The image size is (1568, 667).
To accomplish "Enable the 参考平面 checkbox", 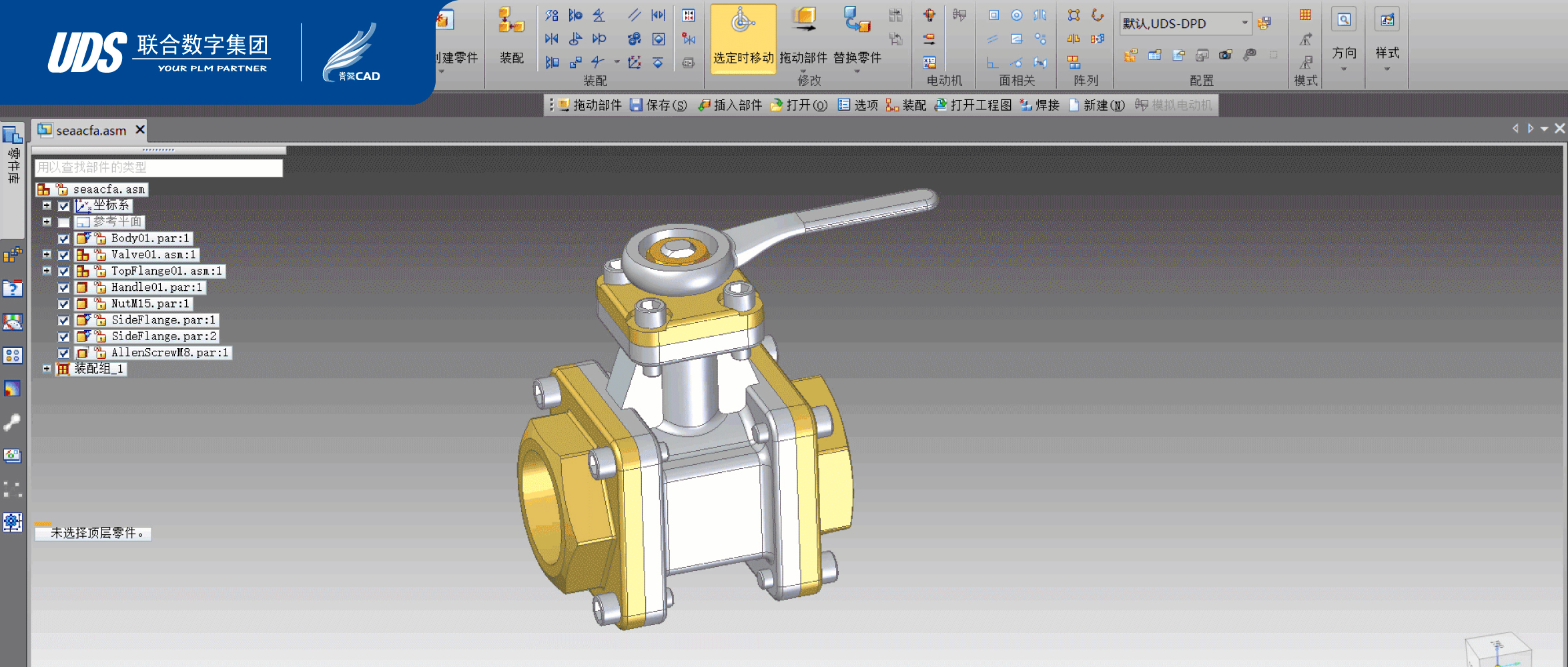I will tap(64, 222).
